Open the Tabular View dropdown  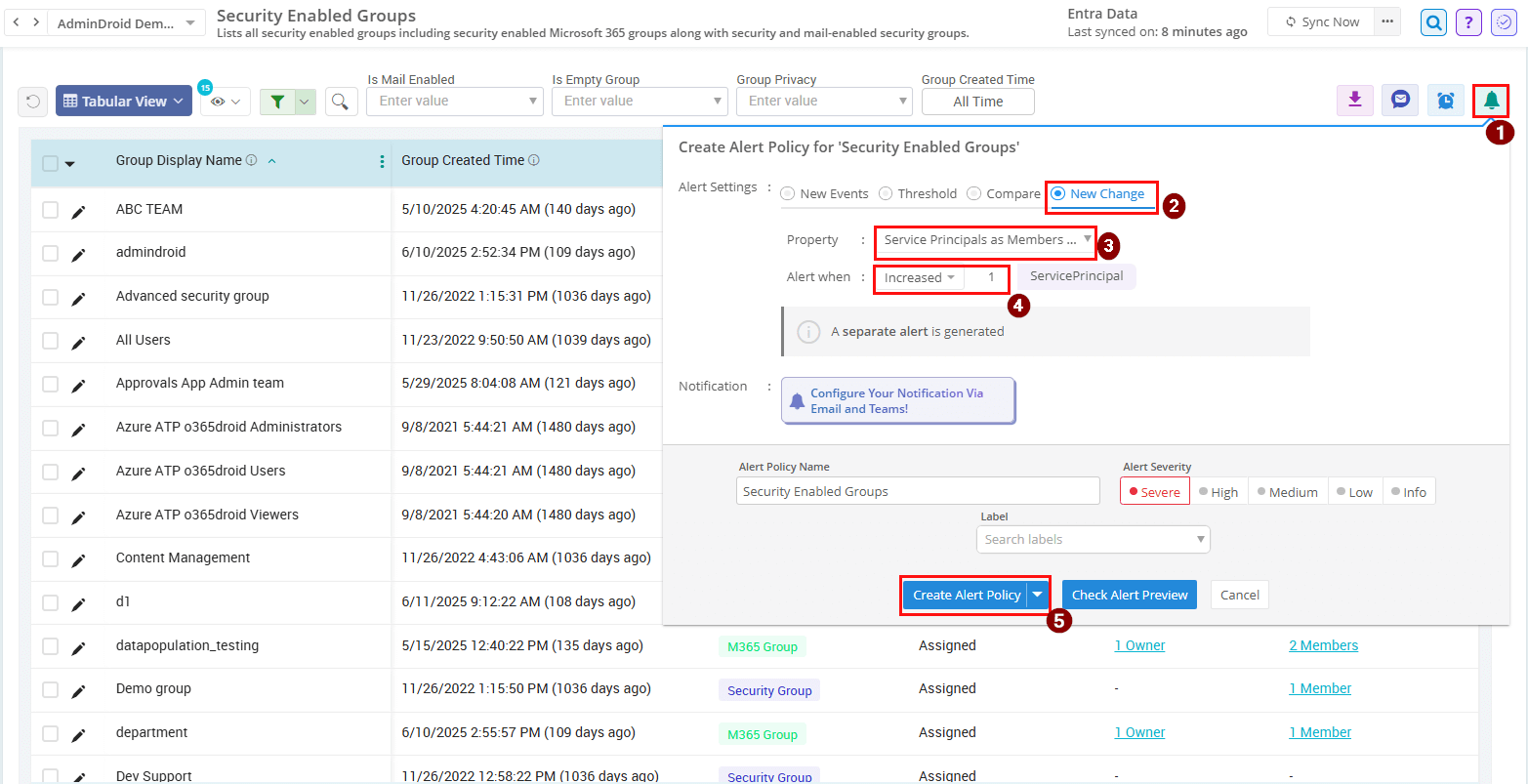(x=124, y=101)
